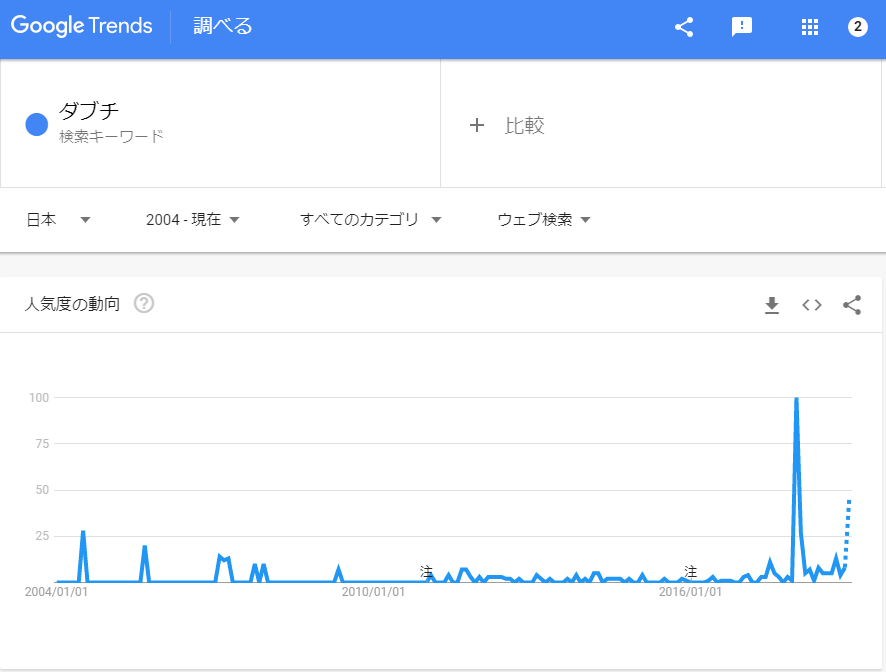Open the feedback icon in the header
886x672 pixels.
[x=742, y=27]
